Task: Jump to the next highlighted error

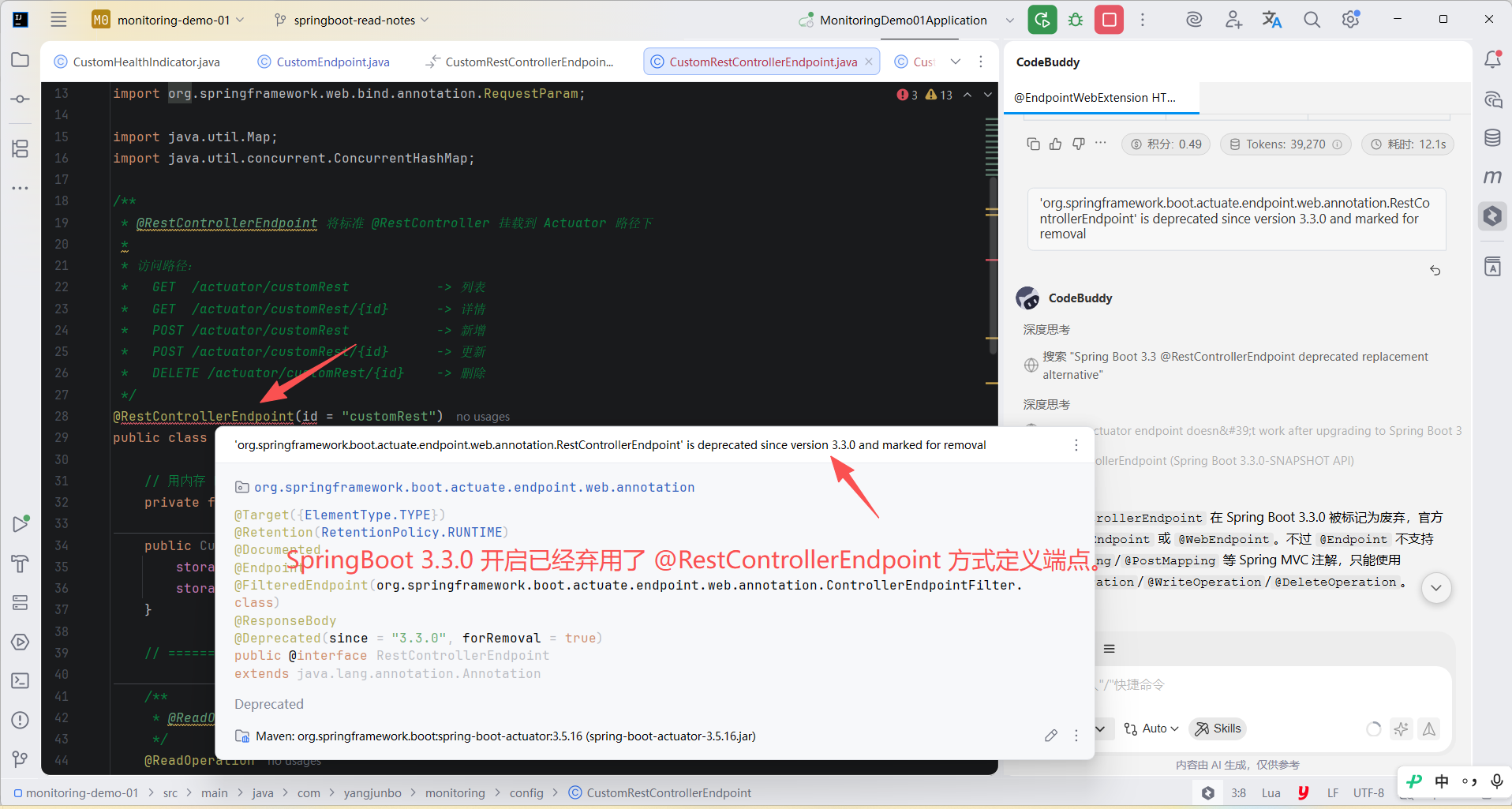Action: coord(988,95)
